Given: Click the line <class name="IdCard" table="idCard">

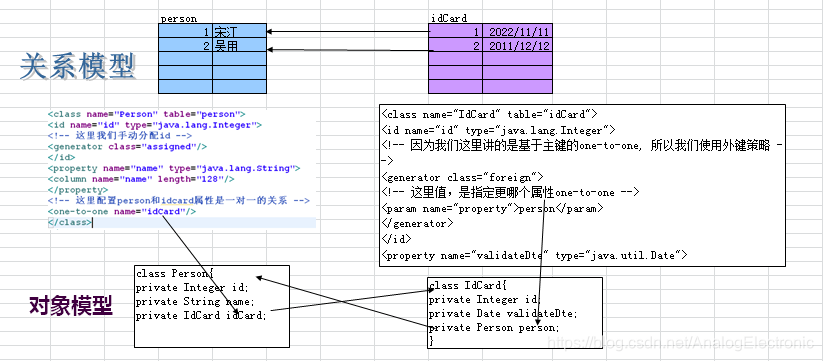Looking at the screenshot, I should pyautogui.click(x=489, y=114).
